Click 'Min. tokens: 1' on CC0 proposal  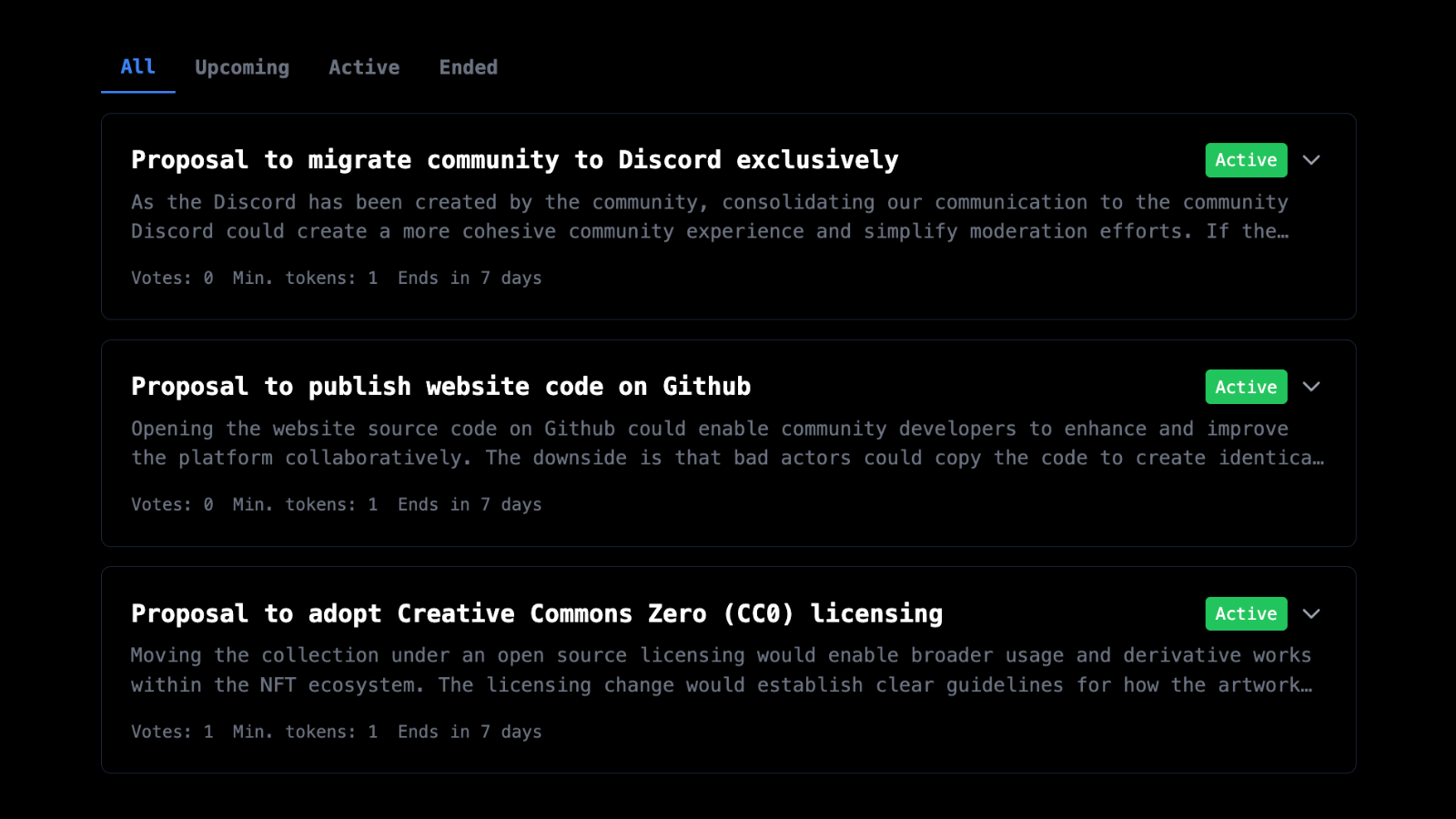[x=305, y=732]
